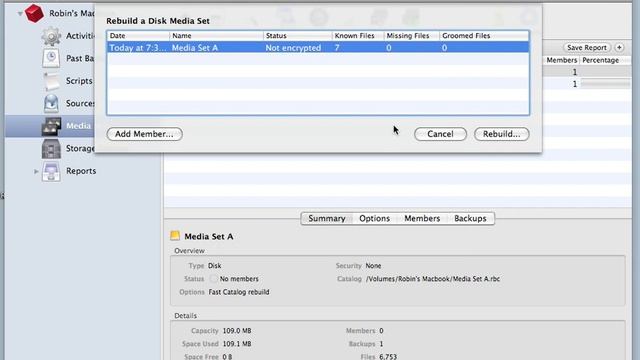This screenshot has width=640, height=360.
Task: Click the Add Member... button
Action: (144, 134)
